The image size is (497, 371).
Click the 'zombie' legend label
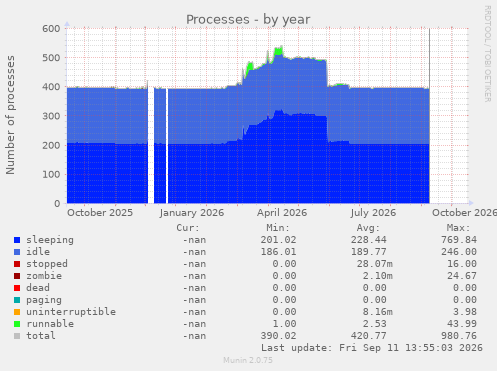tap(44, 276)
